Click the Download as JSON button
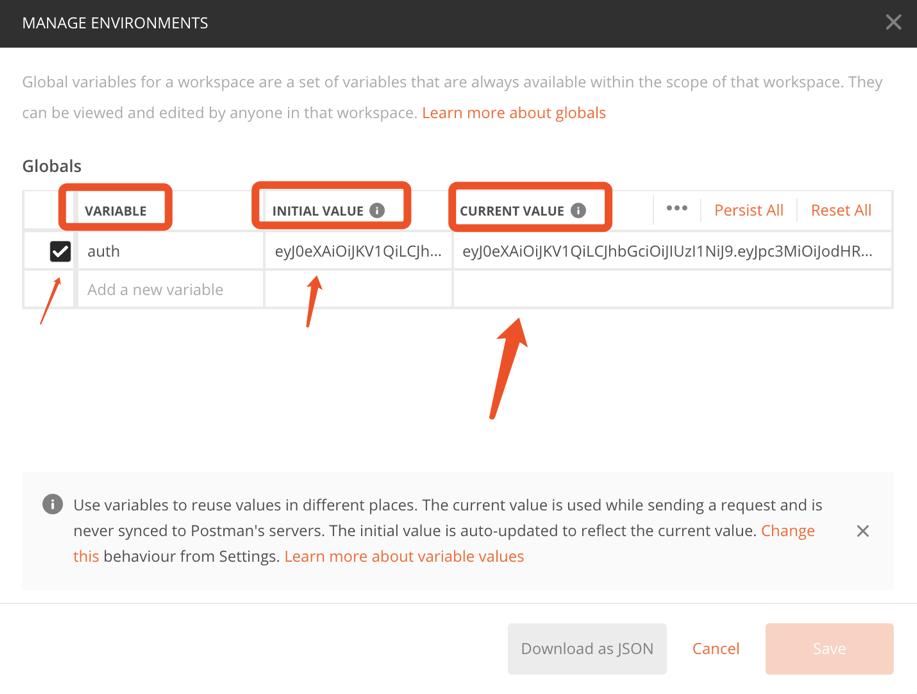The image size is (917, 694). (x=587, y=648)
